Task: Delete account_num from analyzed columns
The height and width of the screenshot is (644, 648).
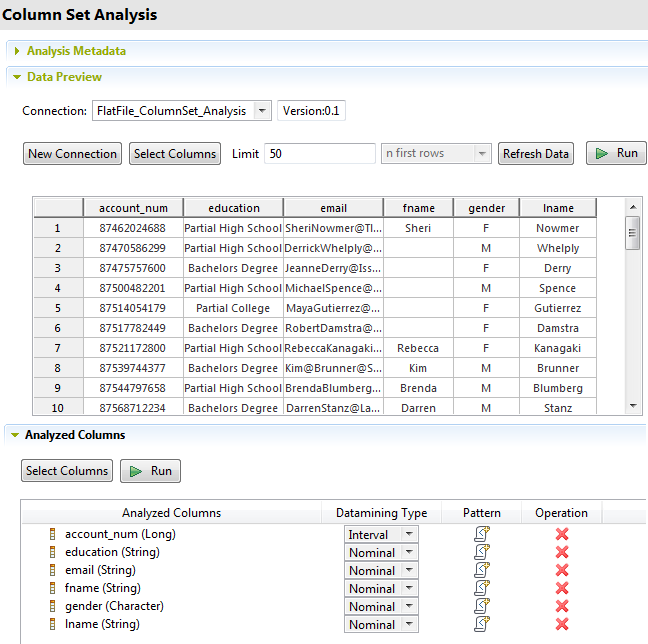Action: point(562,534)
